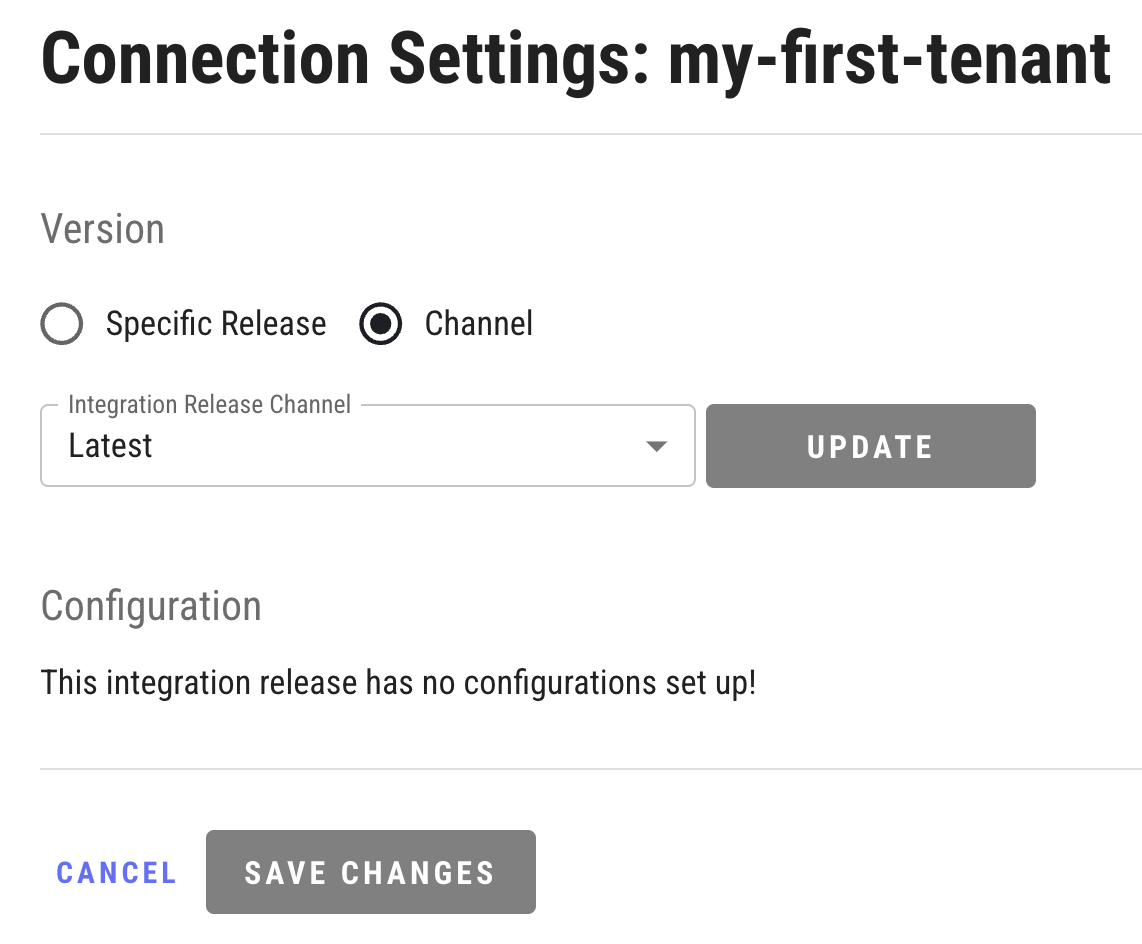Viewport: 1142px width, 944px height.
Task: Click the "Latest" value in the dropdown
Action: point(111,446)
